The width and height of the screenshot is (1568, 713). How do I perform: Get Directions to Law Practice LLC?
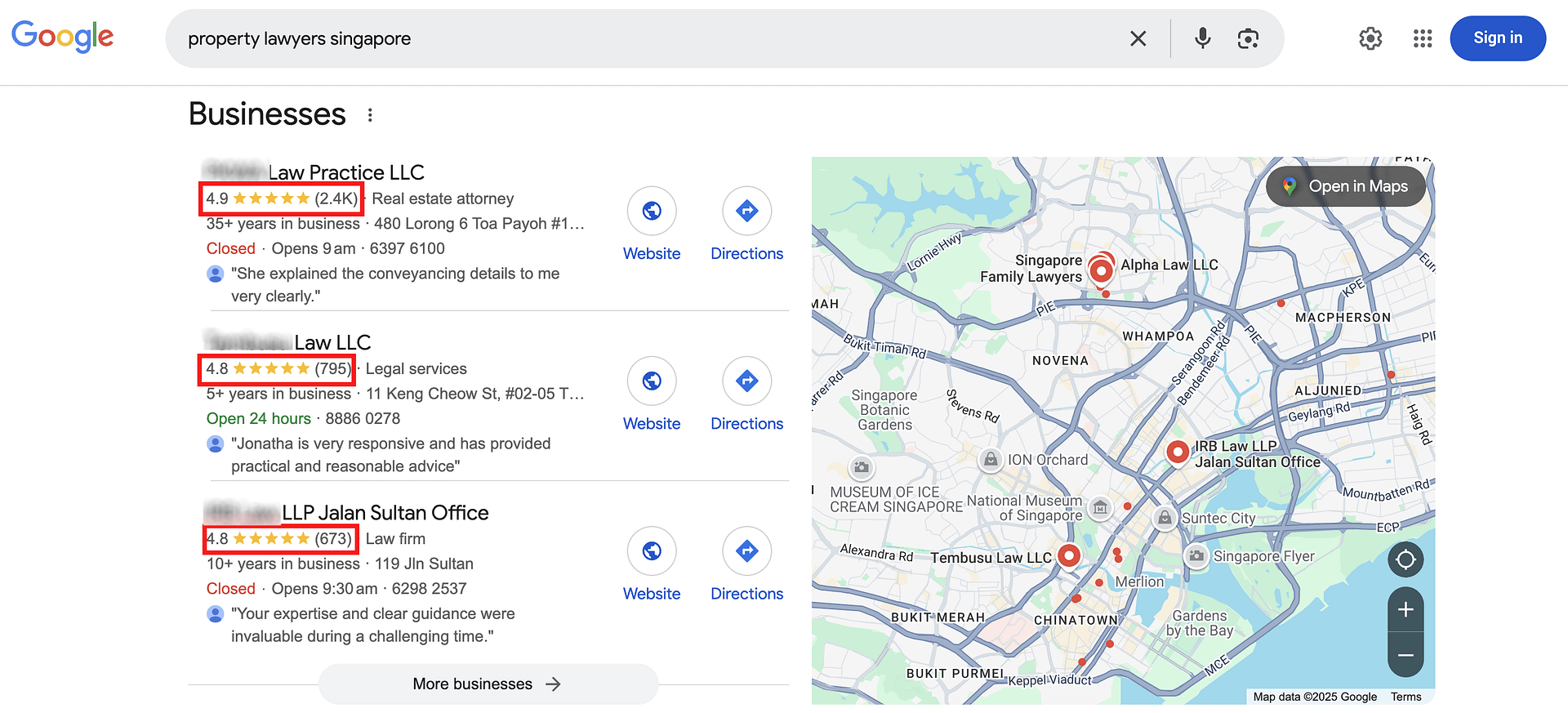(746, 212)
